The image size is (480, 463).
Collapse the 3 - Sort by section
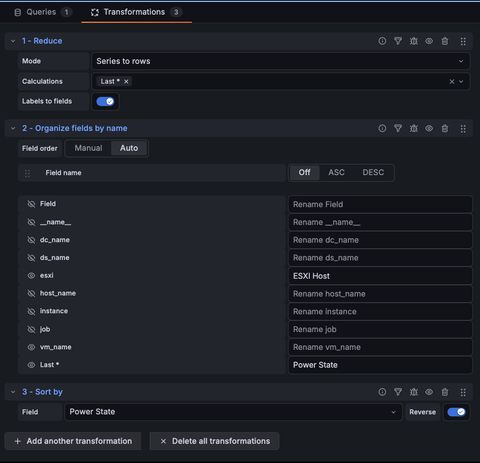(x=13, y=392)
